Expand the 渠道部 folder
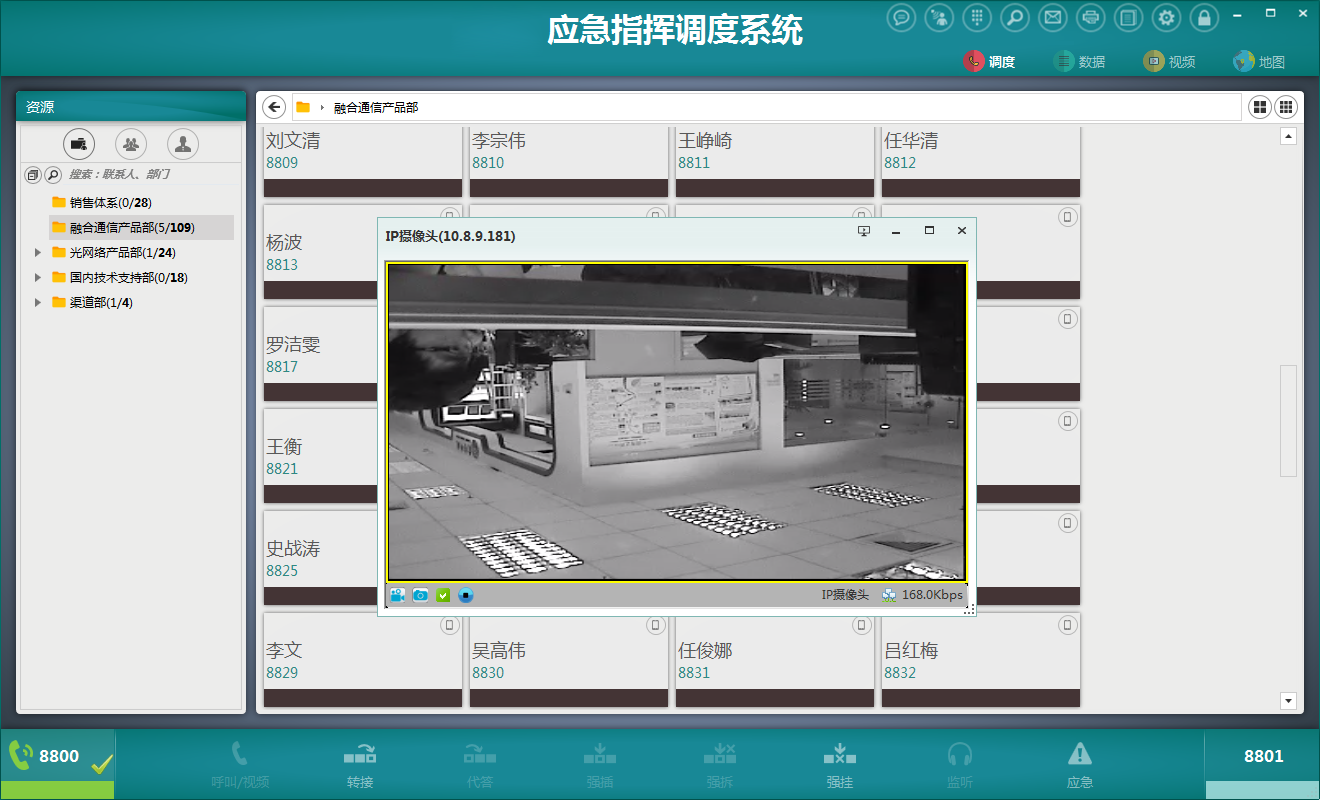 38,303
